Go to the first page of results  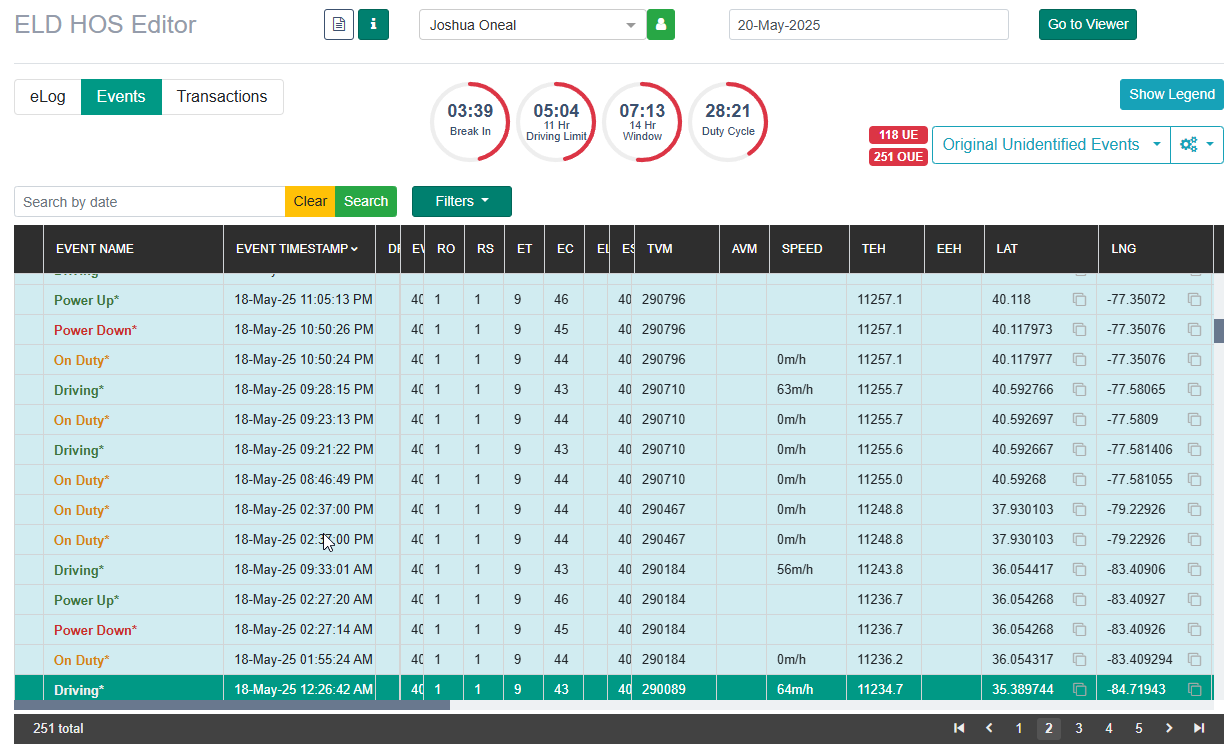coord(959,729)
